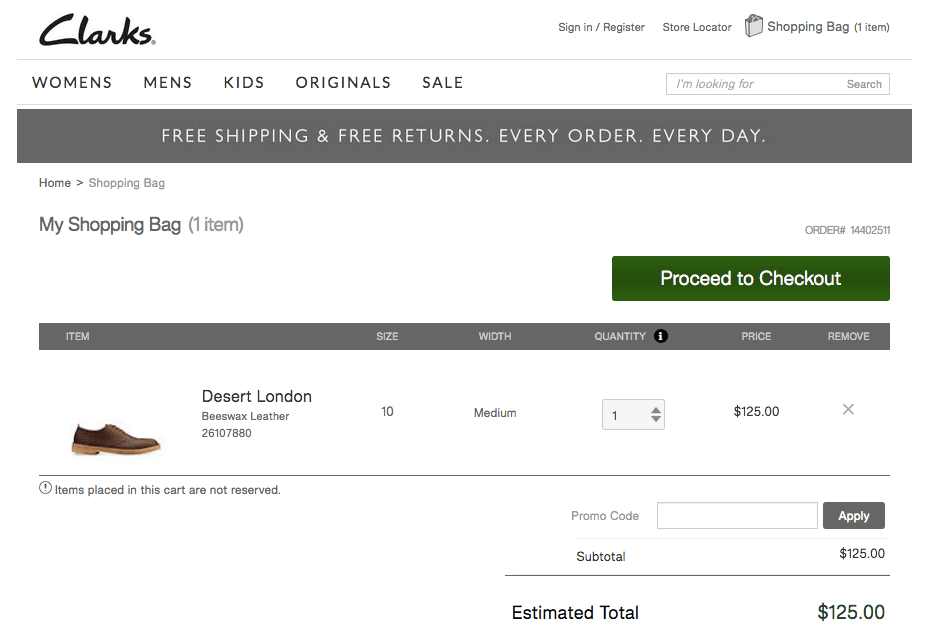Click the Search button

864,84
